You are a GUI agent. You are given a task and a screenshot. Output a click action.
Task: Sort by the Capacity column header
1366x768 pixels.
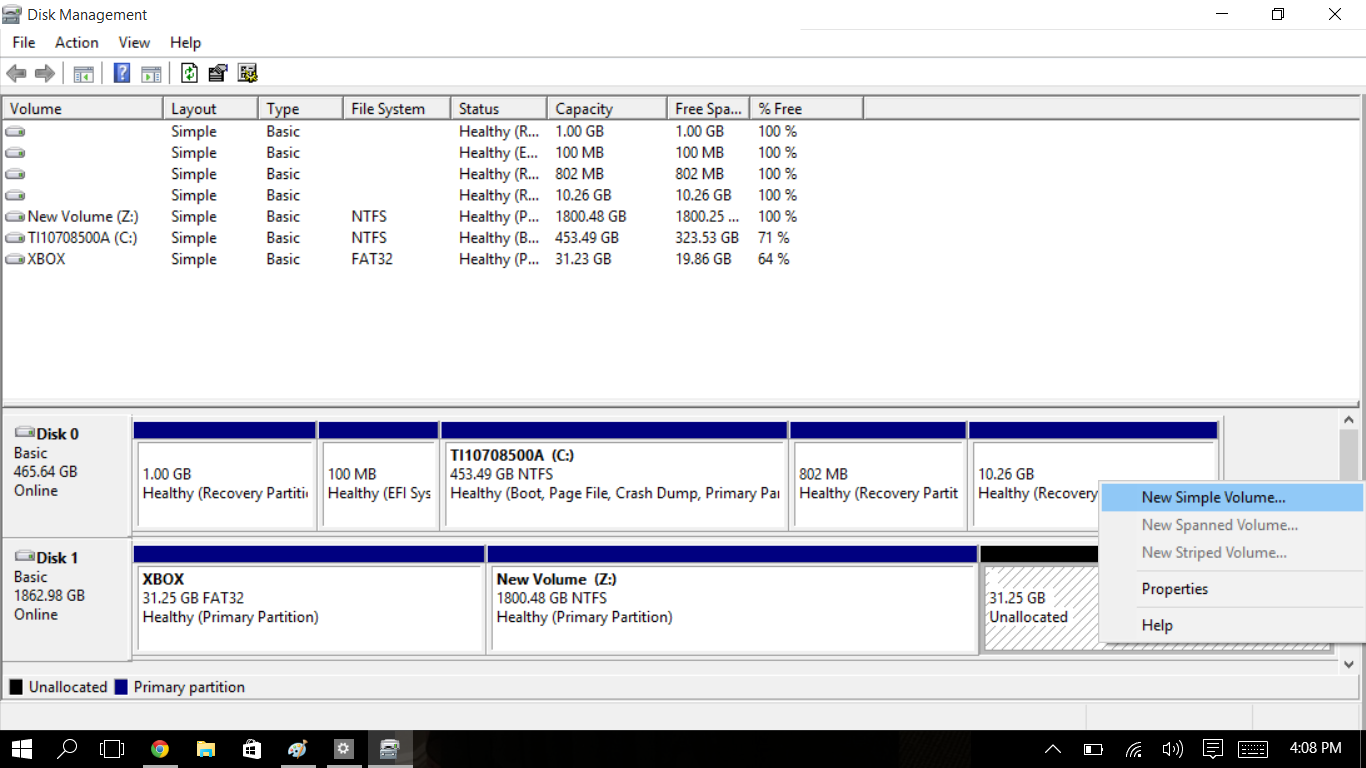coord(607,108)
